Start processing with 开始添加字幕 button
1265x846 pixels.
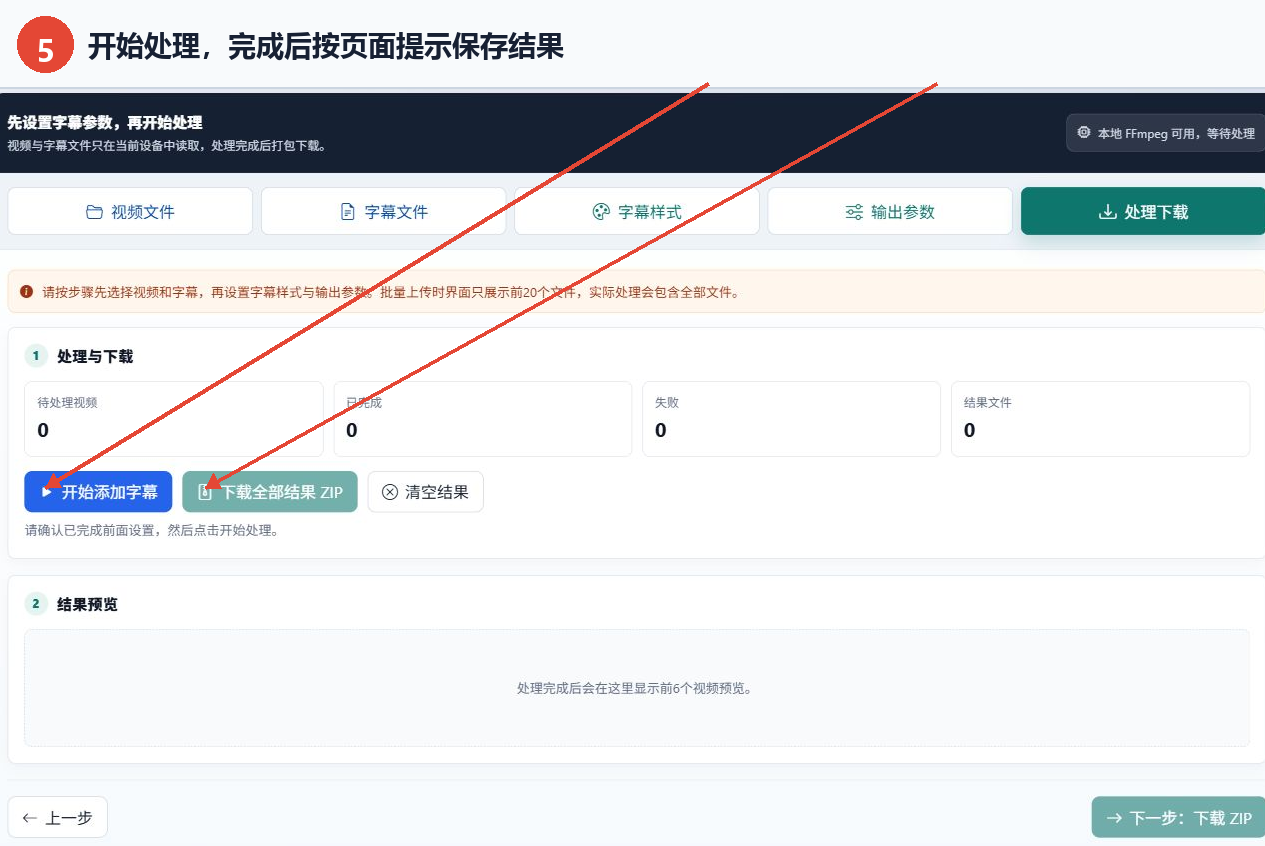[x=99, y=492]
